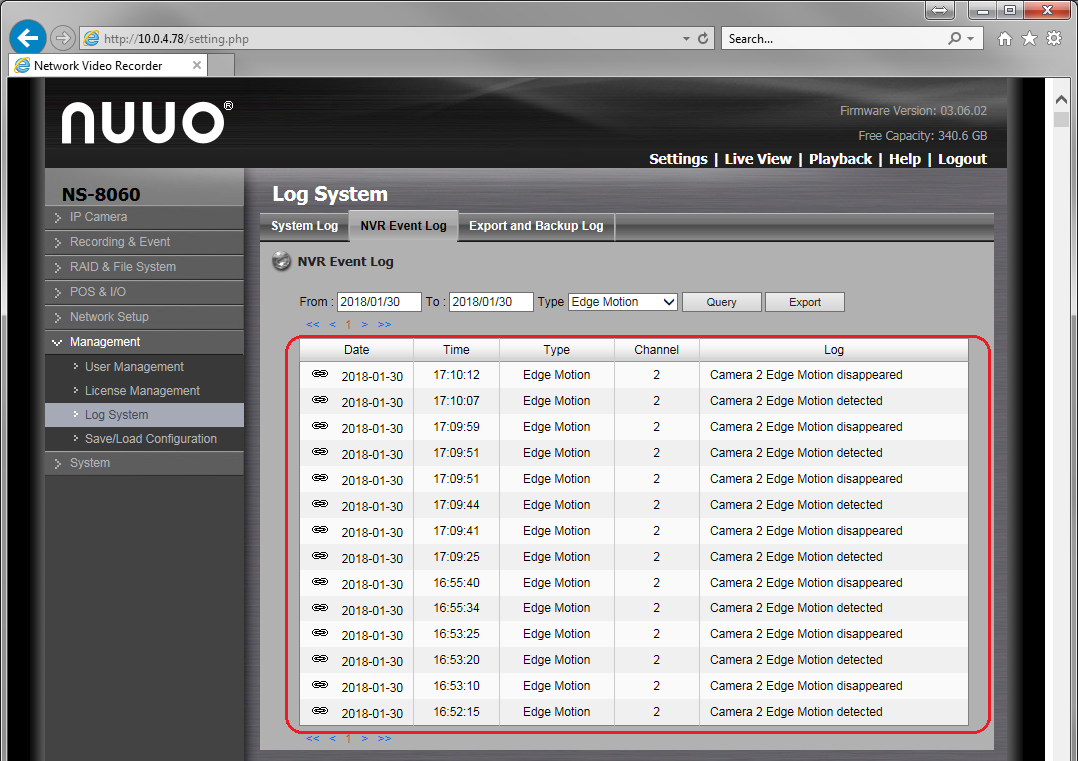The height and width of the screenshot is (761, 1078).
Task: Refresh the page using the address bar icon
Action: click(703, 39)
